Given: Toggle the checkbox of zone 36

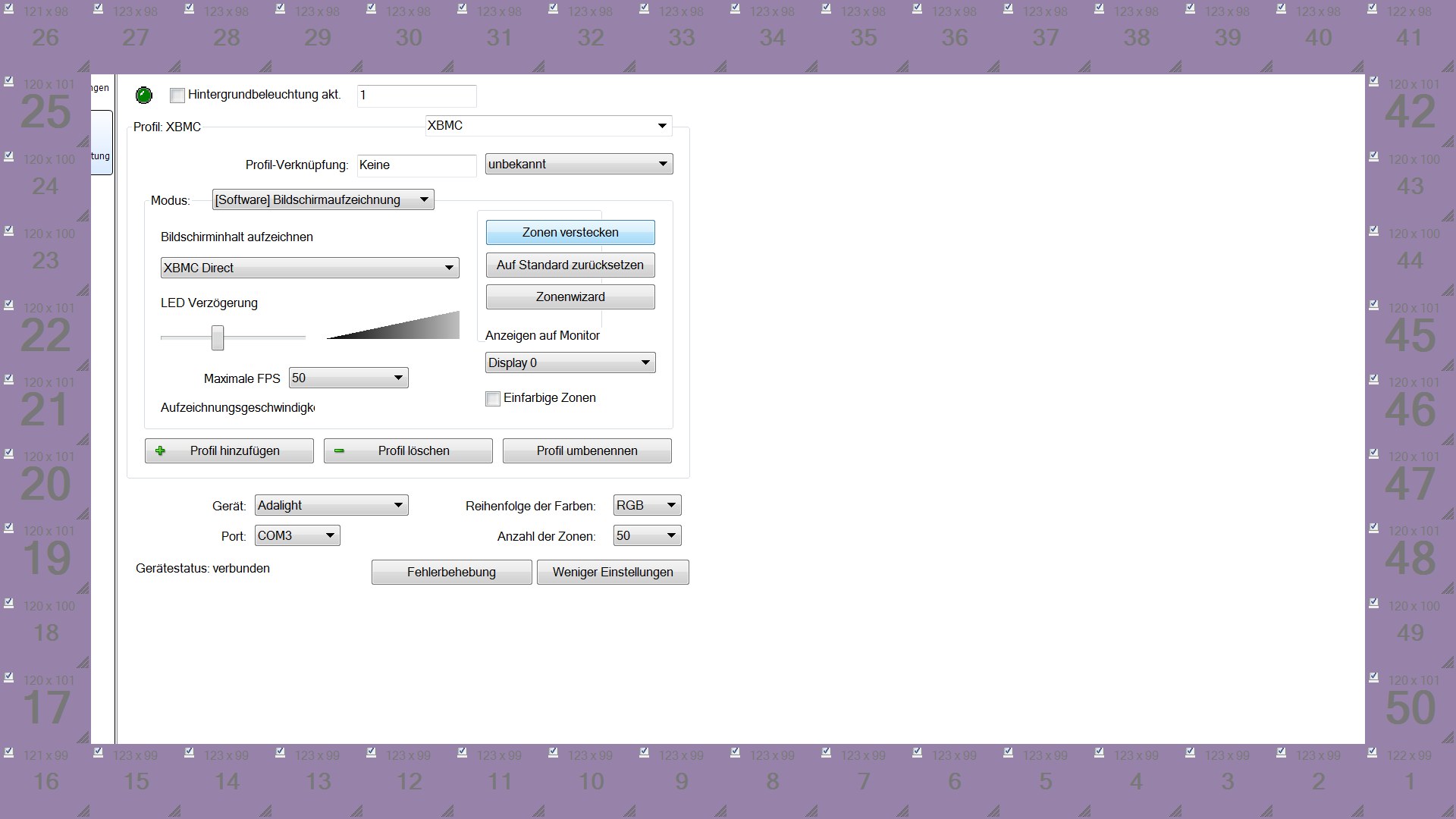Looking at the screenshot, I should [917, 8].
